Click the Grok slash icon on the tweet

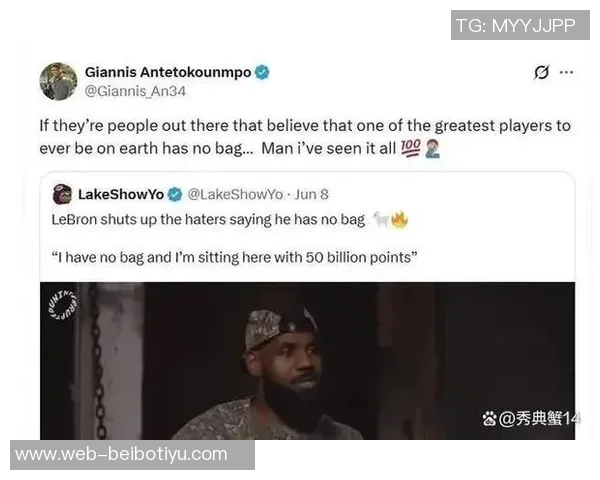tap(541, 72)
